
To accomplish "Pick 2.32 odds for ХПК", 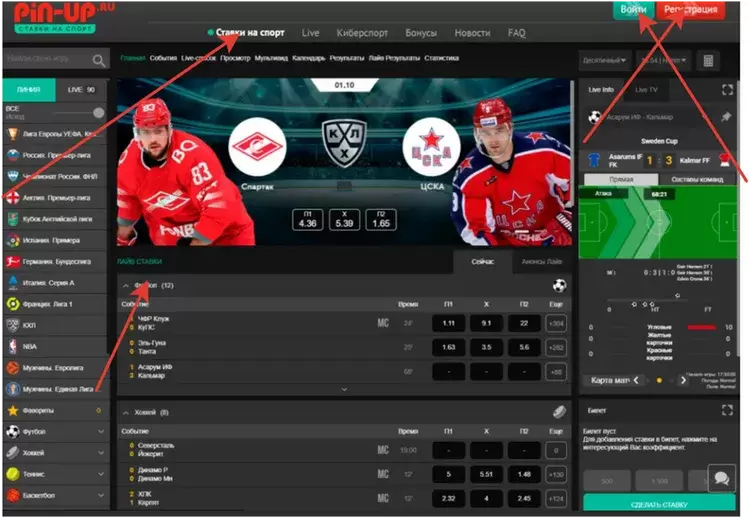I will [448, 498].
